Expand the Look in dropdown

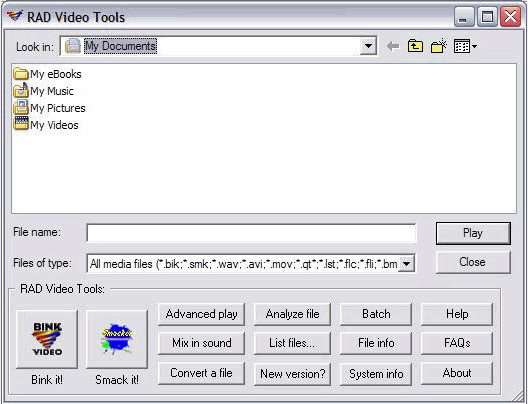(368, 46)
